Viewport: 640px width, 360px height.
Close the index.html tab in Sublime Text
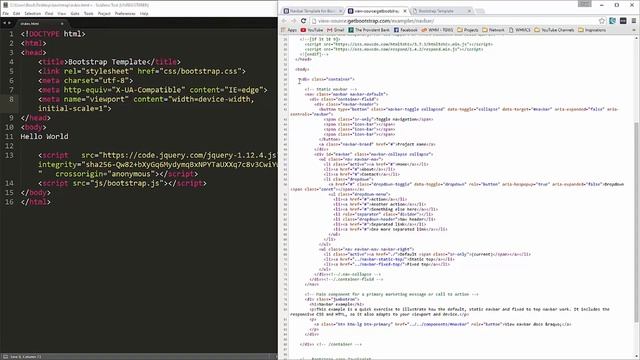(62, 24)
